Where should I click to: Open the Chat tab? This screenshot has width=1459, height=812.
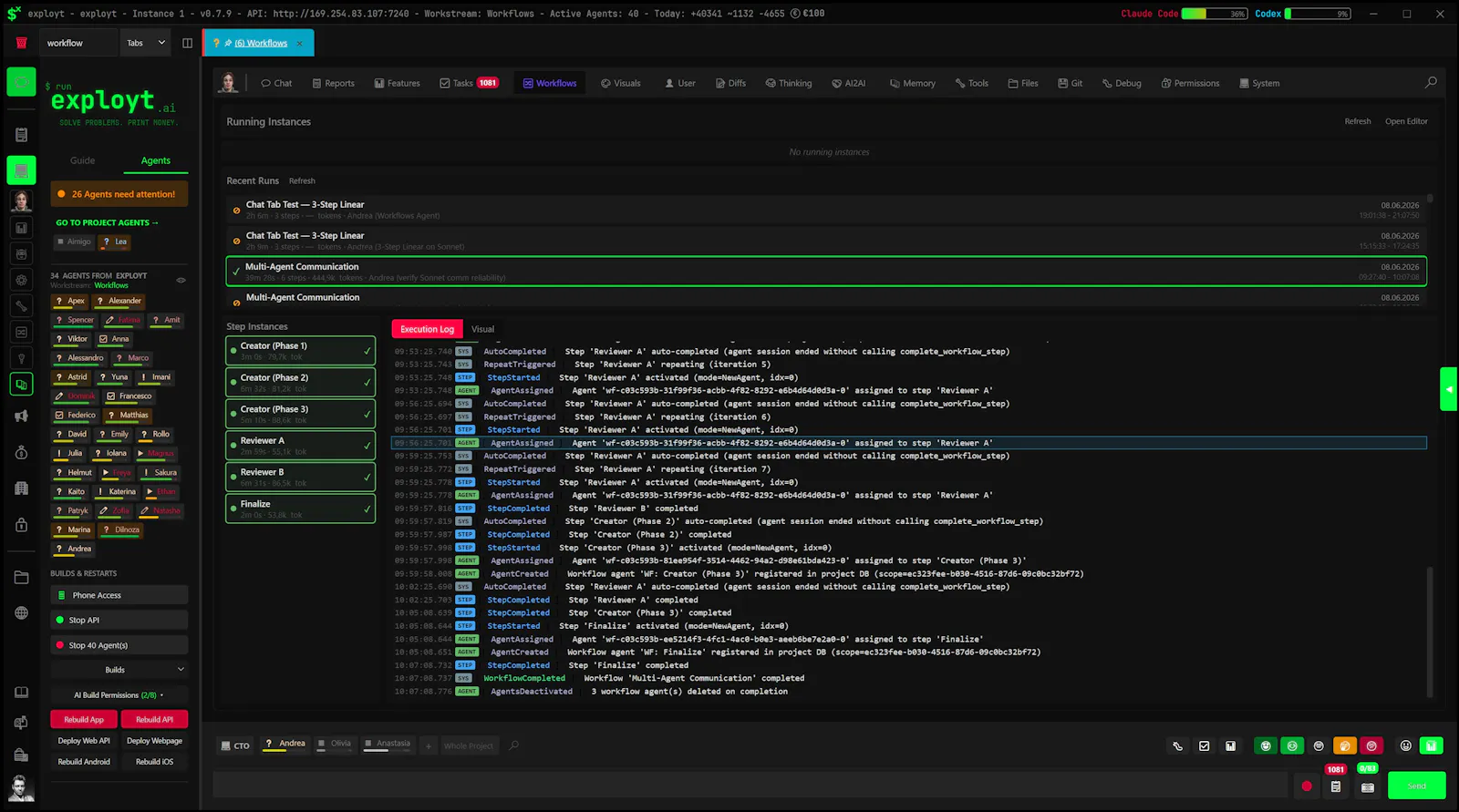pos(276,83)
